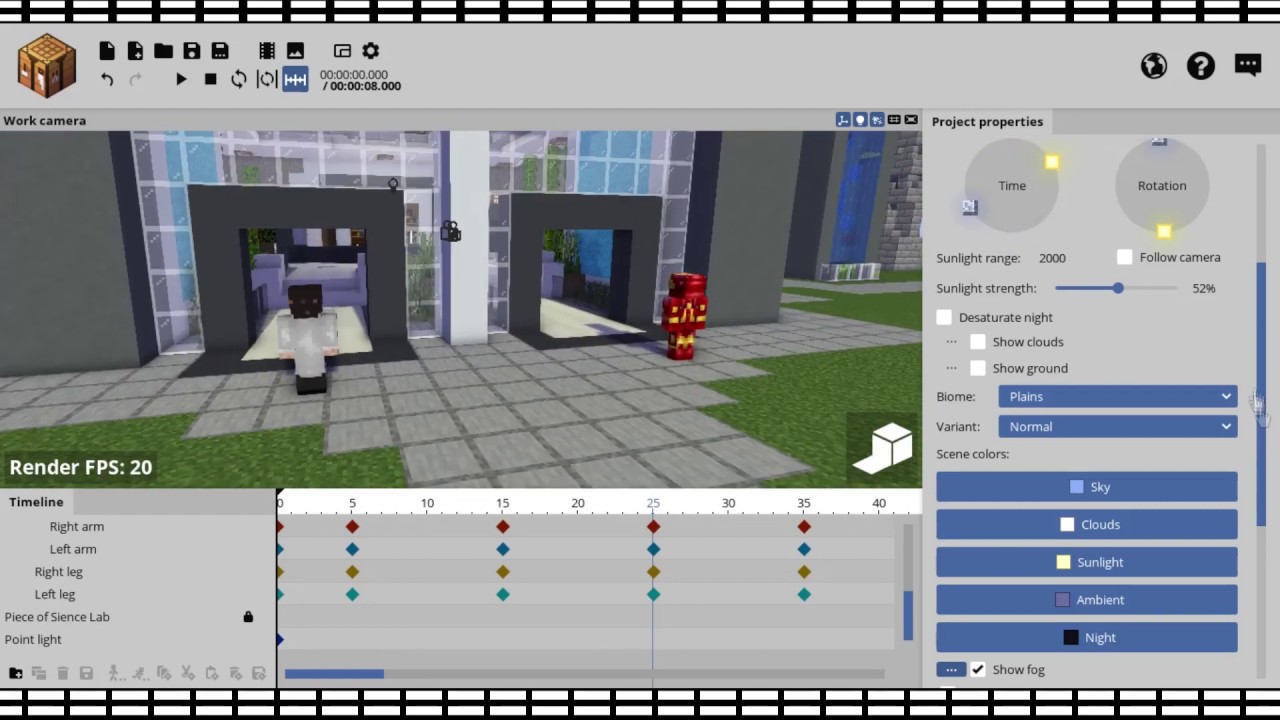Expand Show fog options button

(x=951, y=669)
